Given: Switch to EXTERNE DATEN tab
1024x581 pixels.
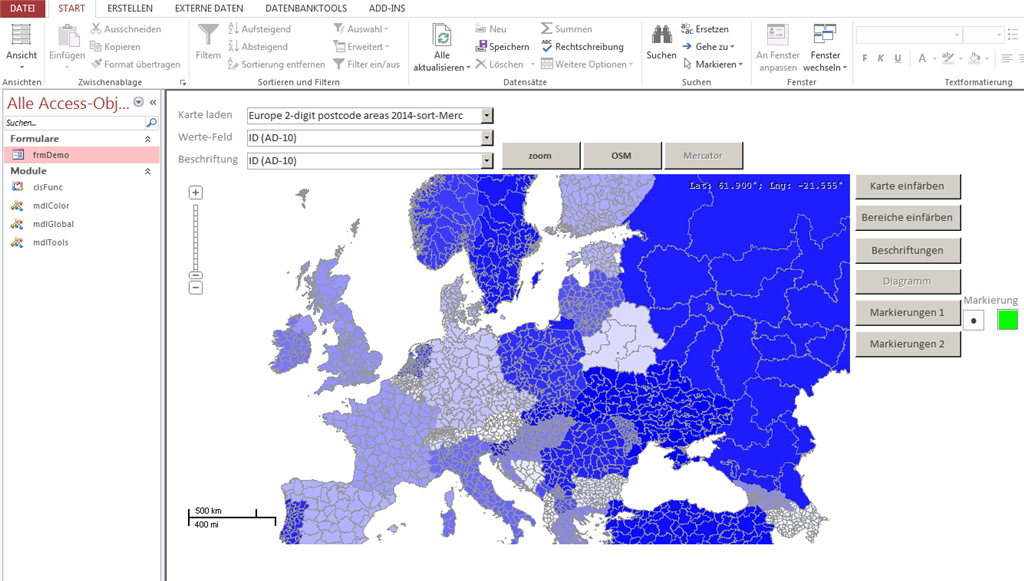Looking at the screenshot, I should click(209, 8).
